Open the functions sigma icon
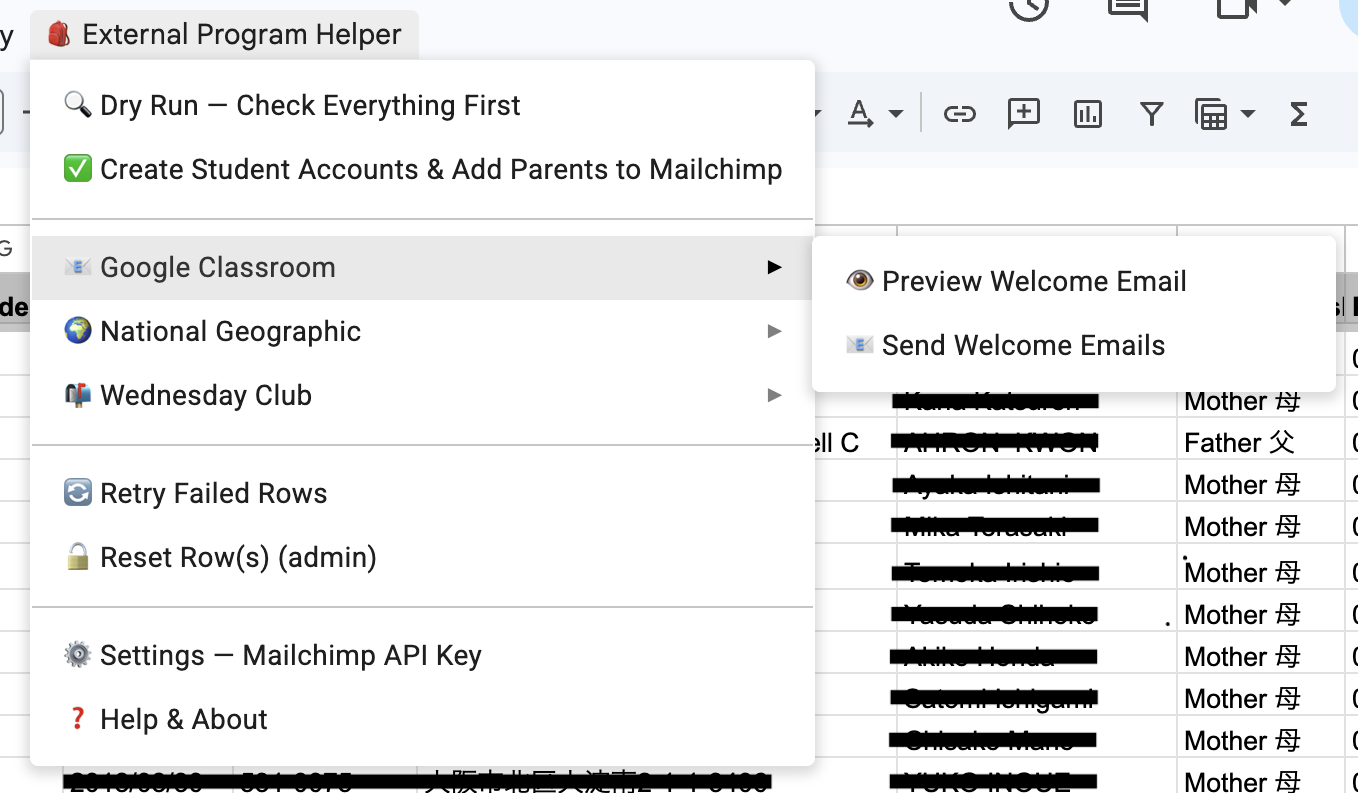1358x793 pixels. [x=1298, y=114]
